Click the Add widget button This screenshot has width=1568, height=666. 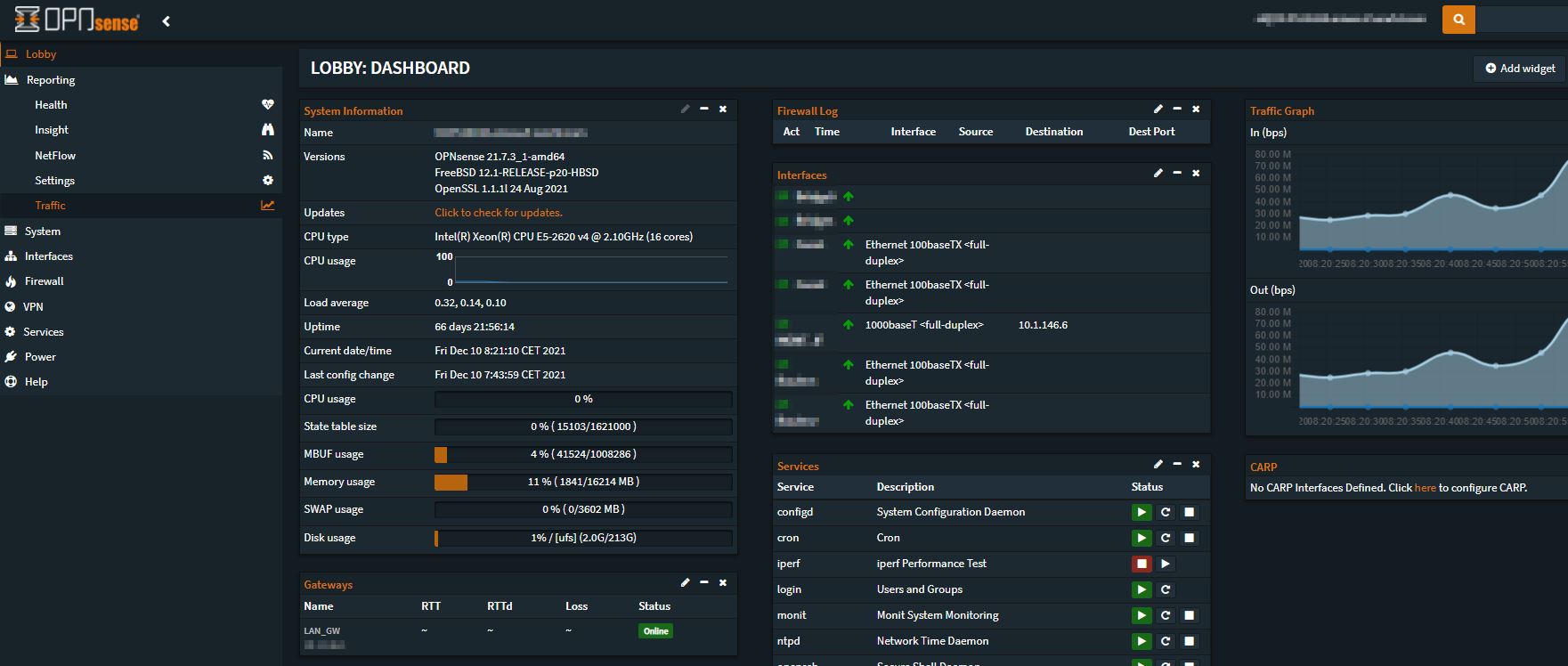[x=1520, y=68]
